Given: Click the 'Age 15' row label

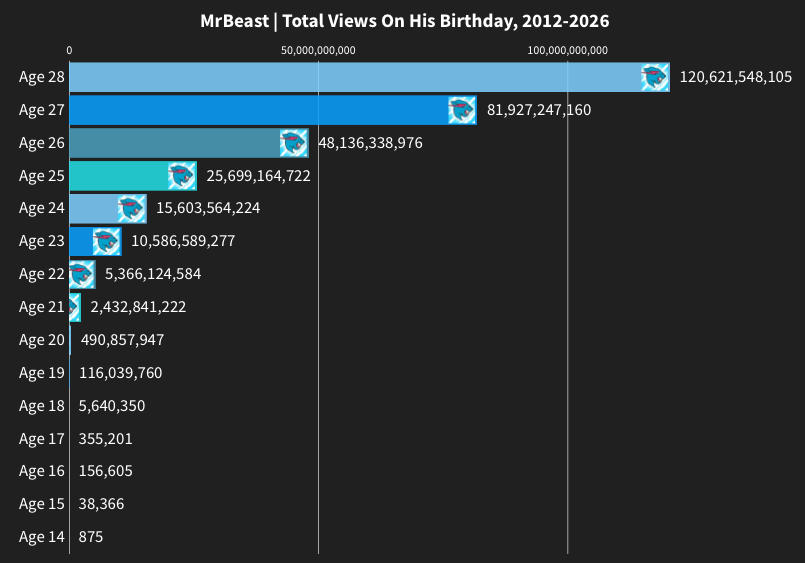Looking at the screenshot, I should pos(42,504).
